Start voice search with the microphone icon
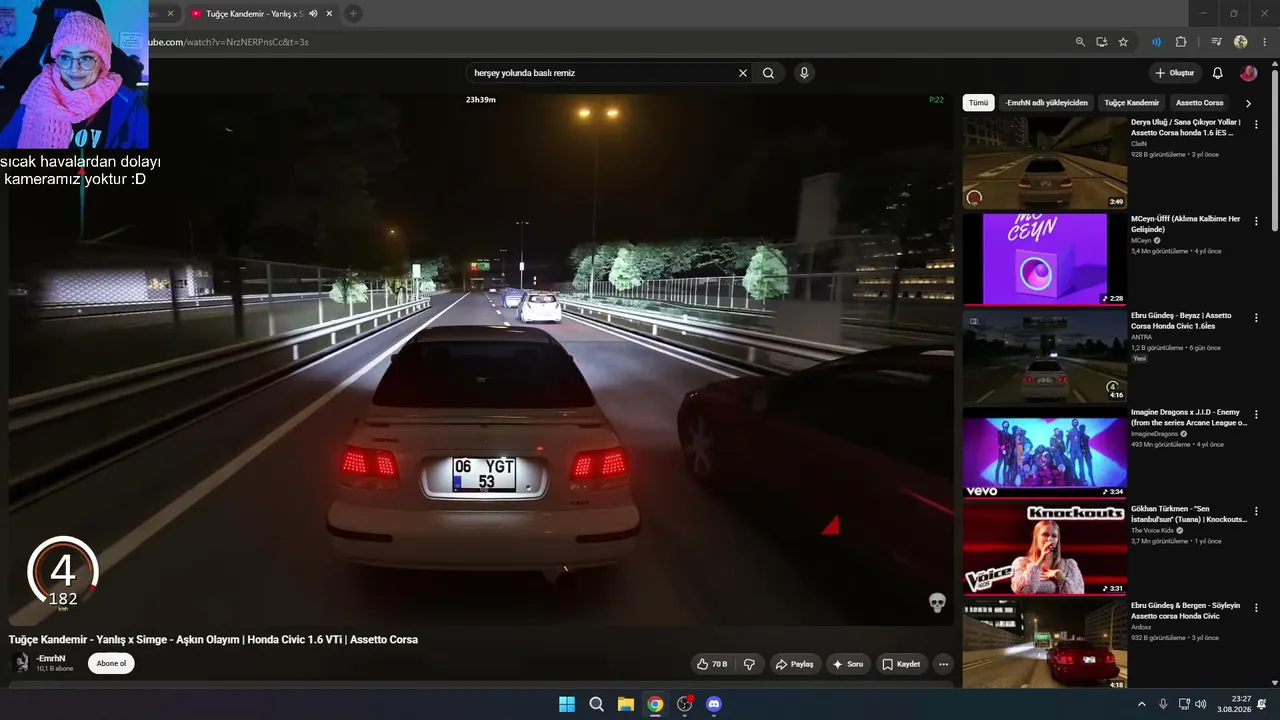The height and width of the screenshot is (720, 1280). tap(803, 73)
